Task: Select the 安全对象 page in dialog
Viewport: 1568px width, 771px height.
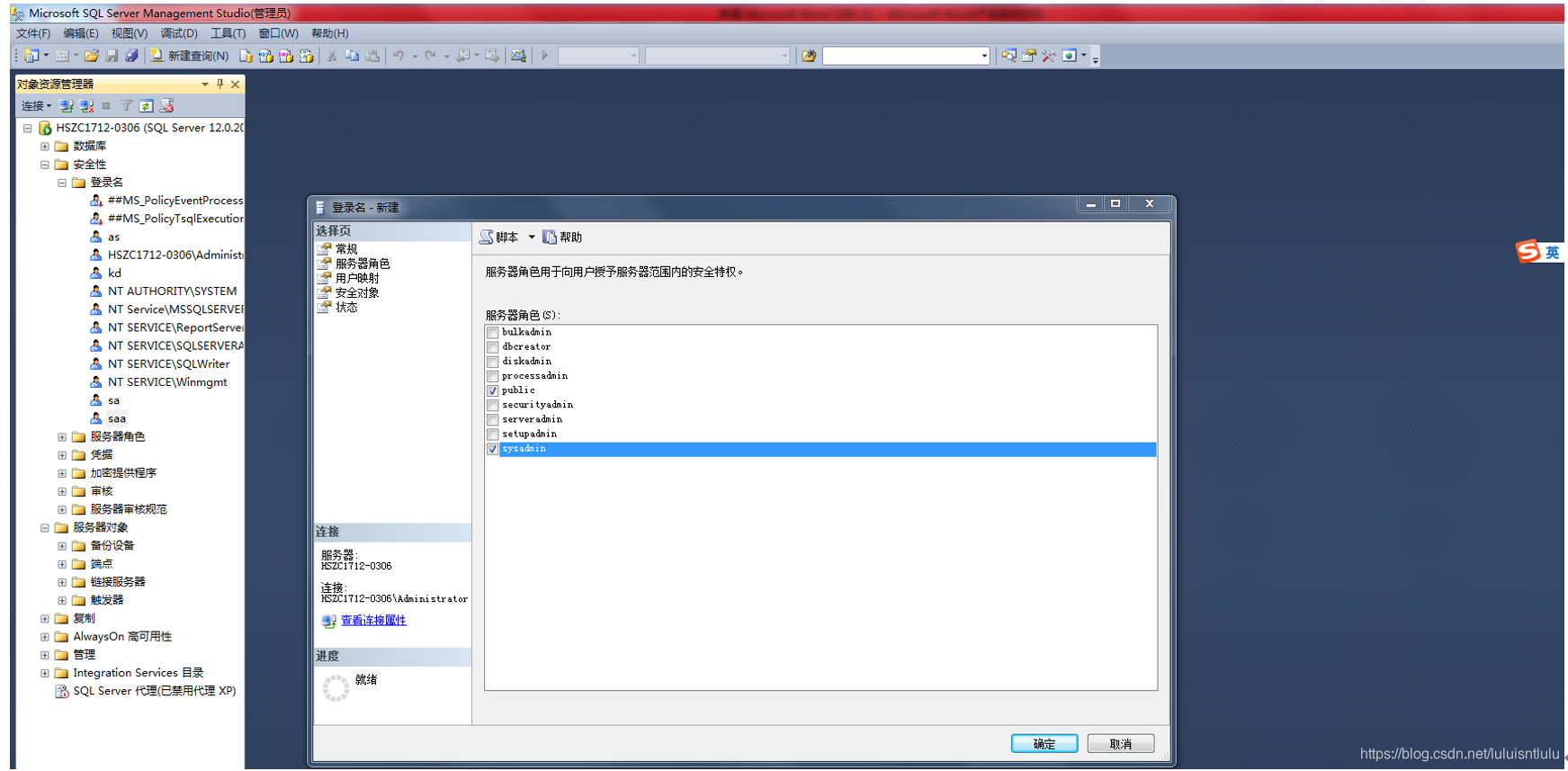Action: tap(357, 292)
